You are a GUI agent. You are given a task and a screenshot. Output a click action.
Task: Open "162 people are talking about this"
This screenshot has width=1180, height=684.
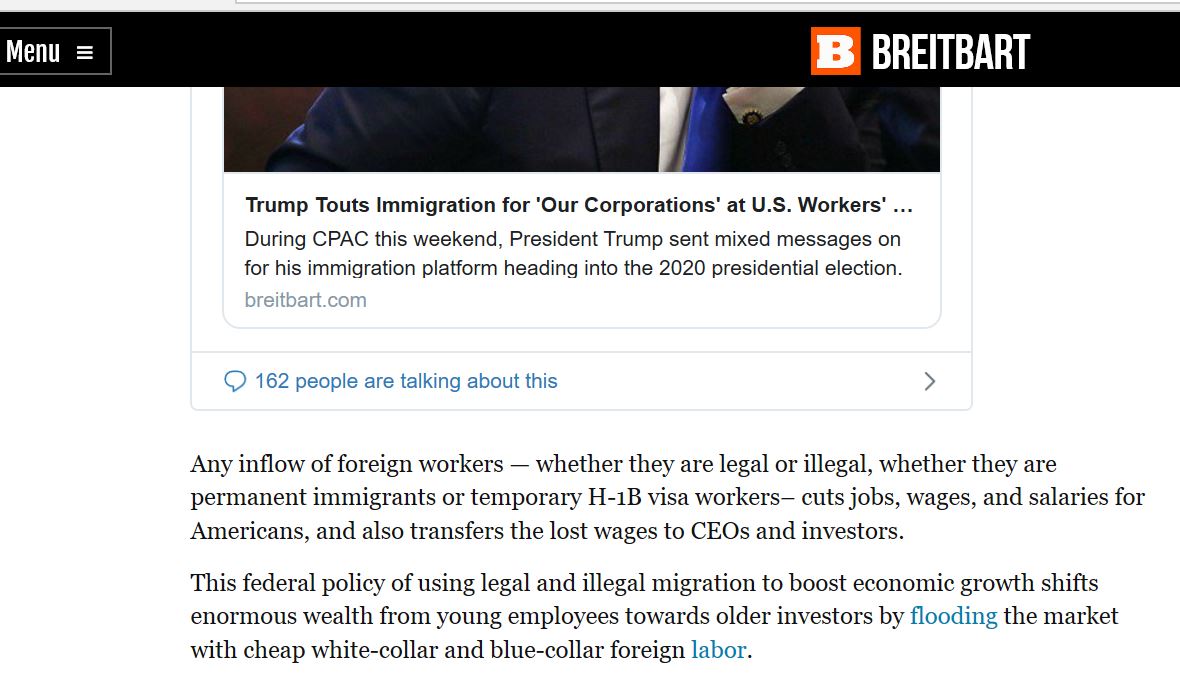coord(405,381)
